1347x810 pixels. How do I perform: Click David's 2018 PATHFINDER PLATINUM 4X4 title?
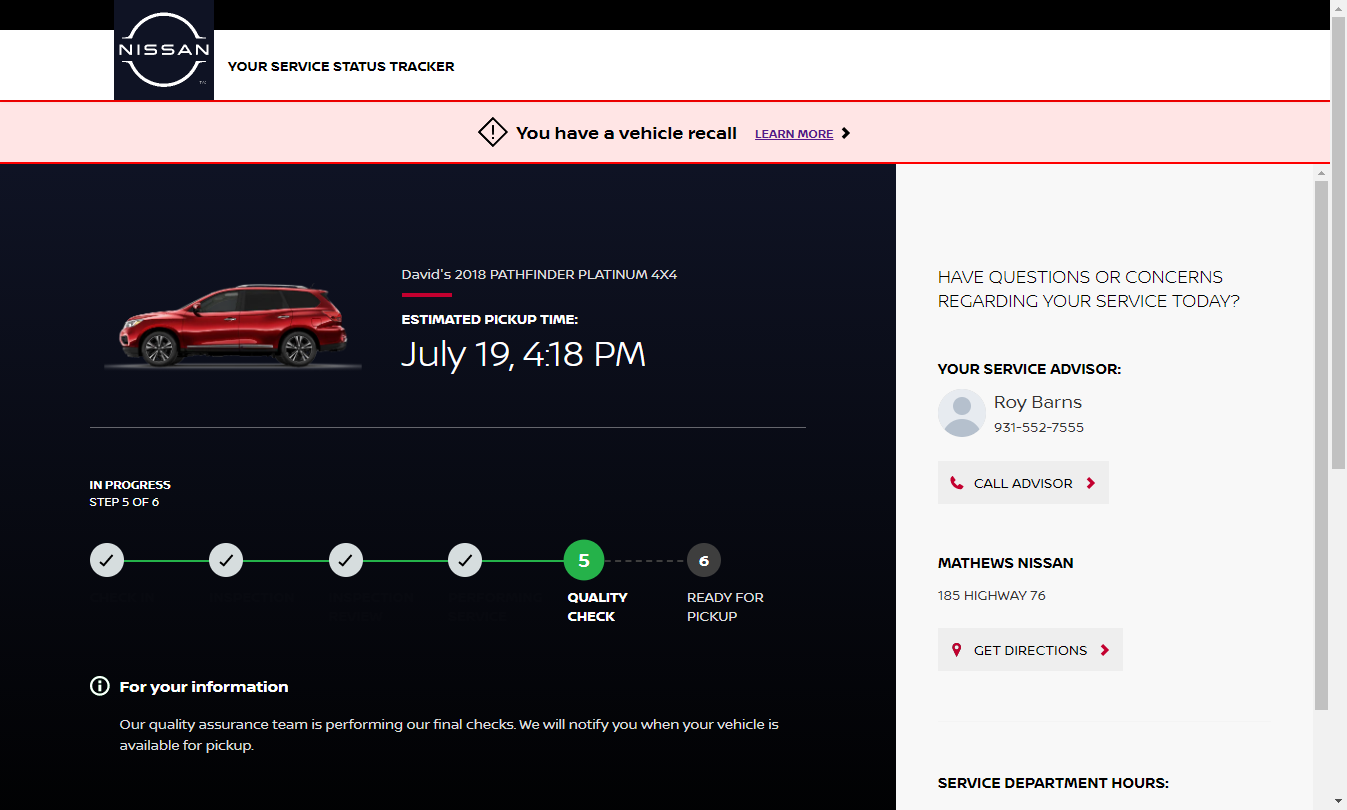pos(540,274)
